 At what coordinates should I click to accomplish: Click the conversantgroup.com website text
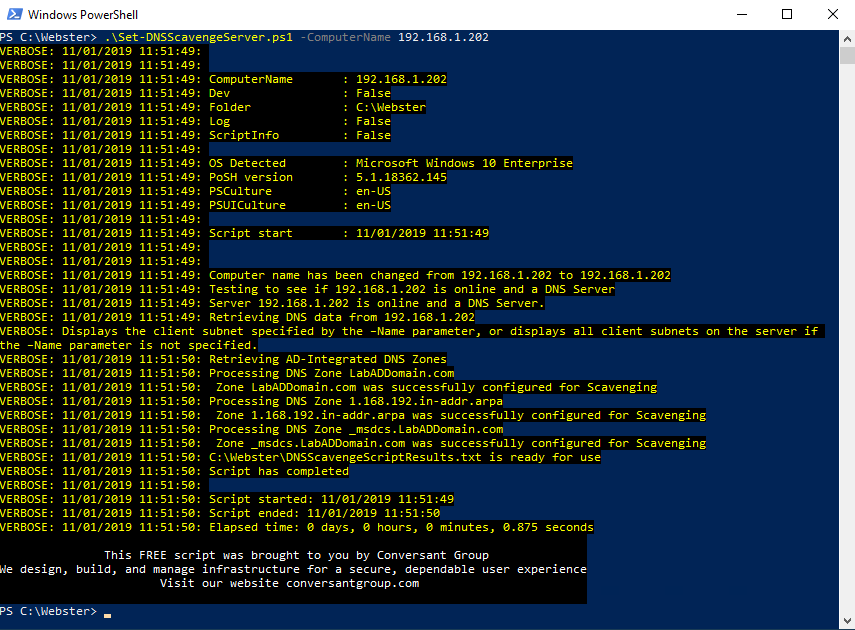click(x=352, y=583)
